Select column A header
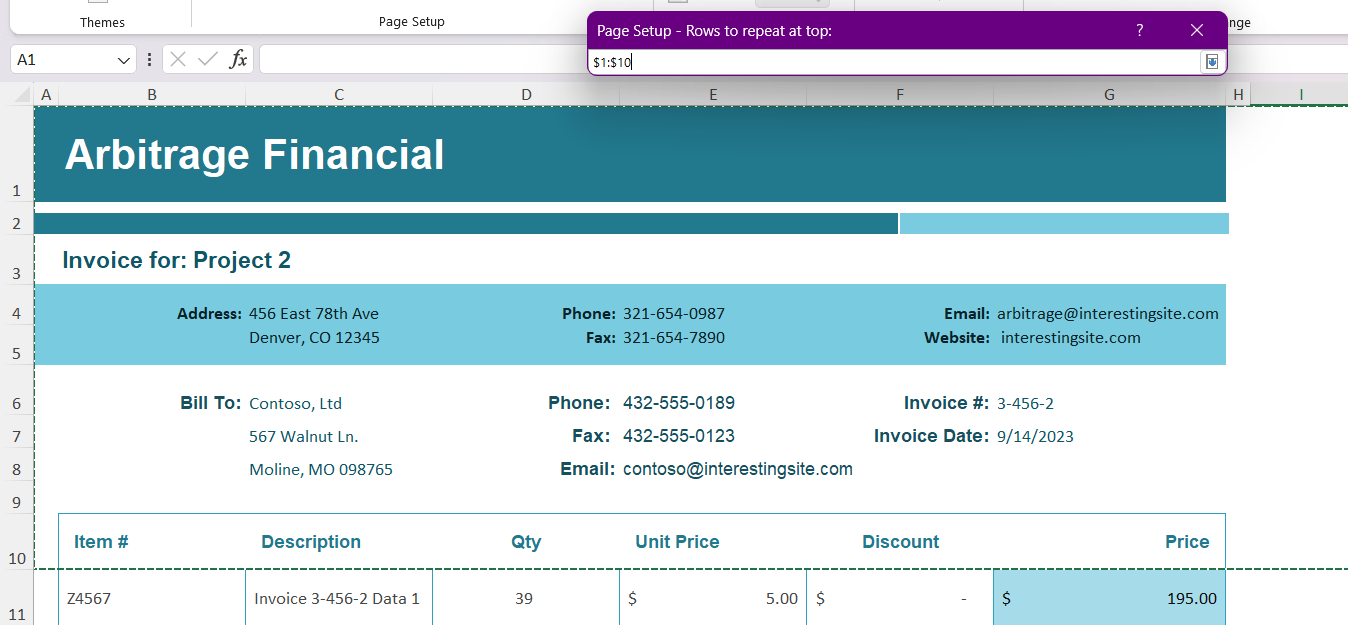 pyautogui.click(x=46, y=95)
